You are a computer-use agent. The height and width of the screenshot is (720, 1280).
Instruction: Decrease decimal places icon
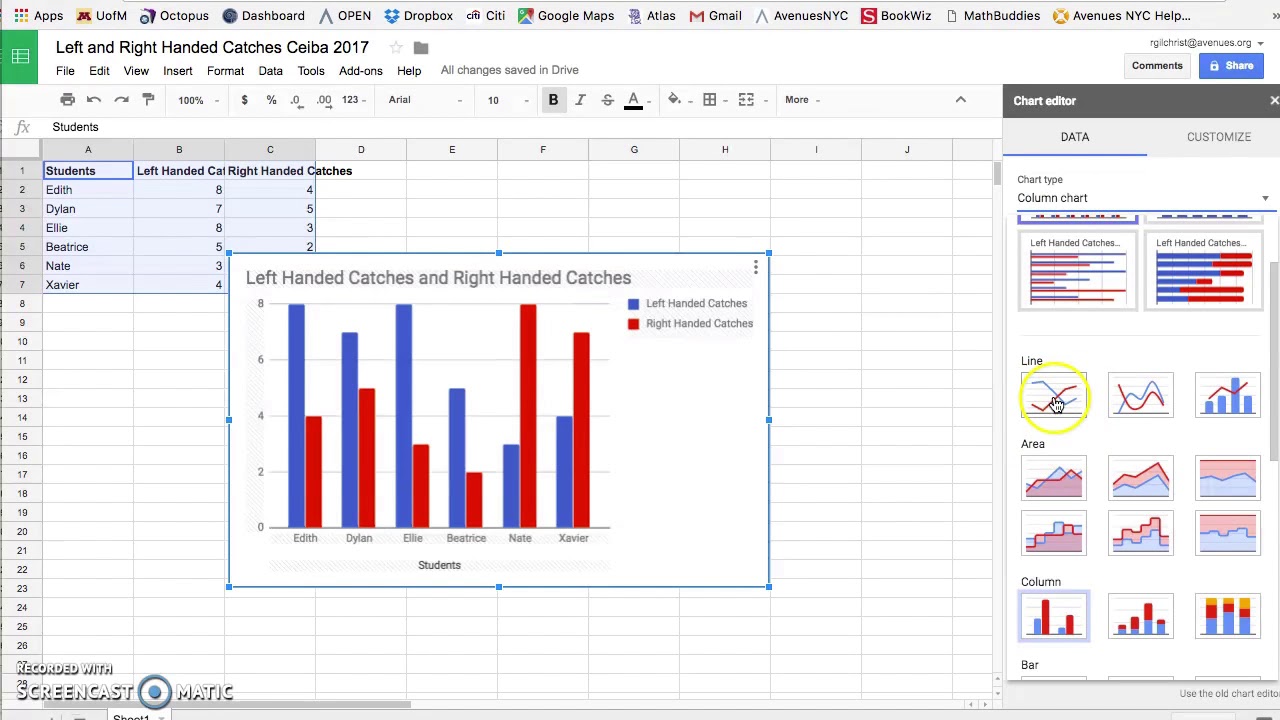[296, 100]
